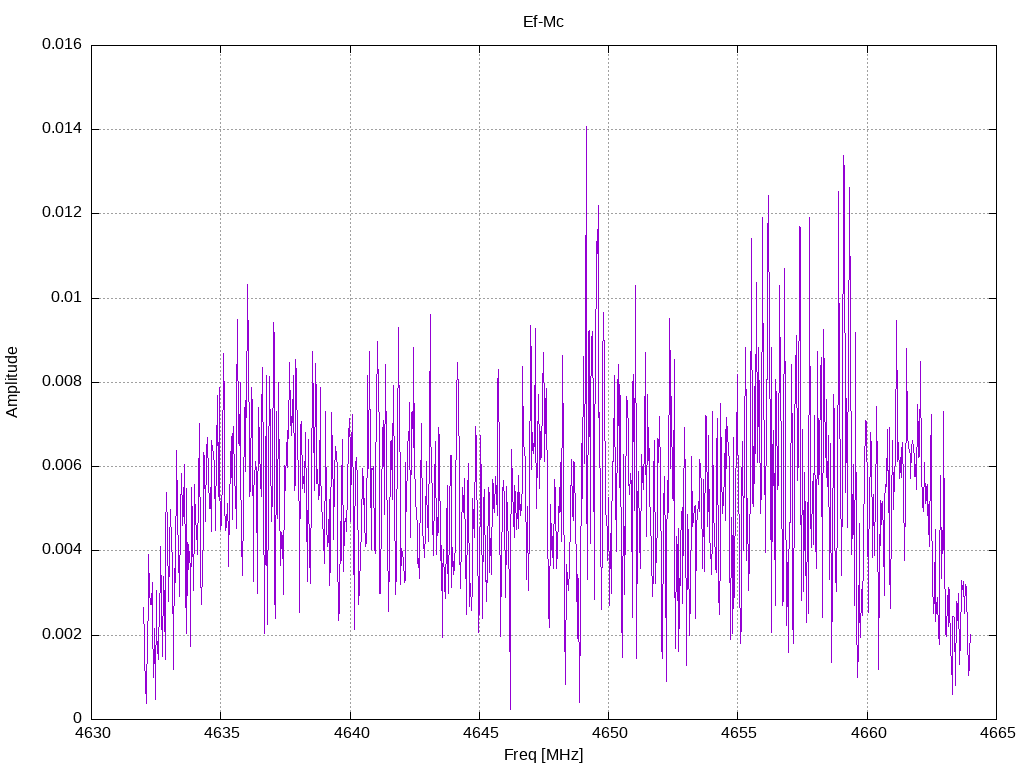Click the 4635 x-axis tick label
Image resolution: width=1024 pixels, height=768 pixels.
pos(221,733)
